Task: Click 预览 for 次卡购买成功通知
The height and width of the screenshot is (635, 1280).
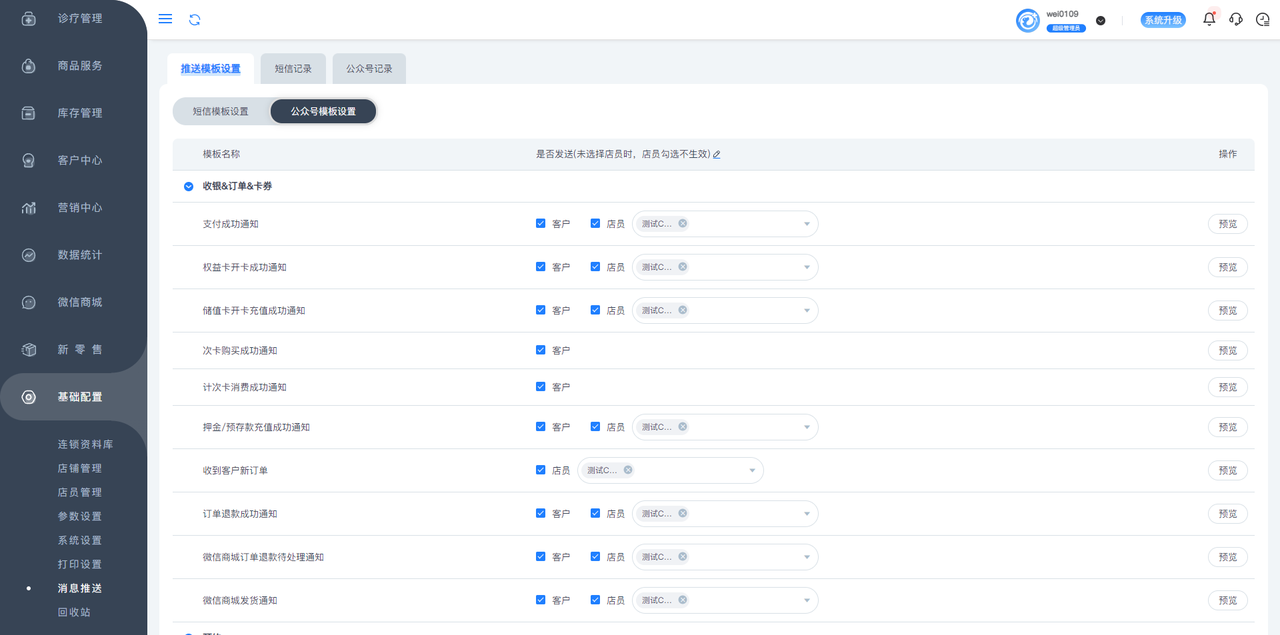Action: click(1228, 350)
